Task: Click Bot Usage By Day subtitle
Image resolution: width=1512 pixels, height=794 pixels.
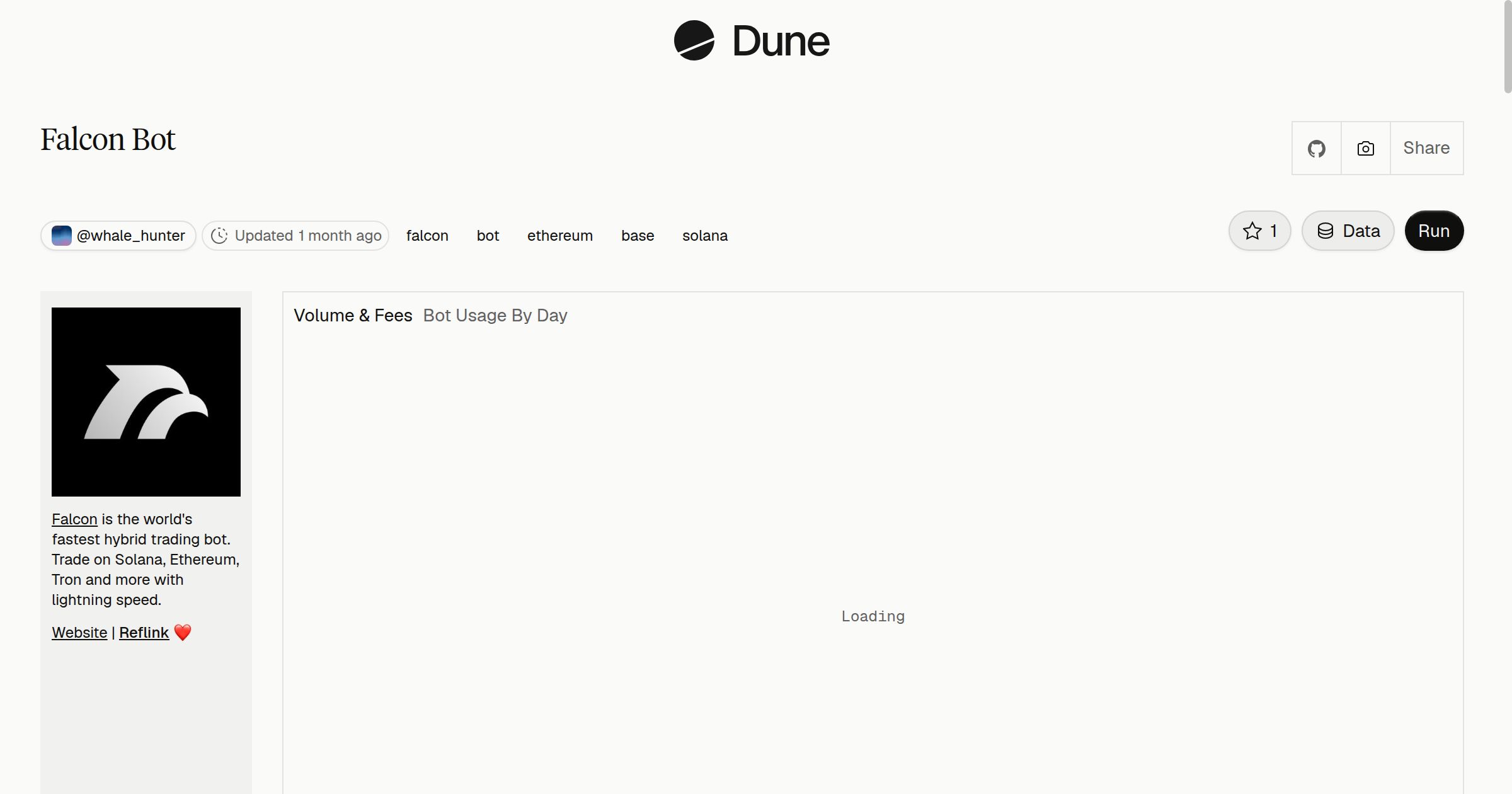Action: click(495, 315)
